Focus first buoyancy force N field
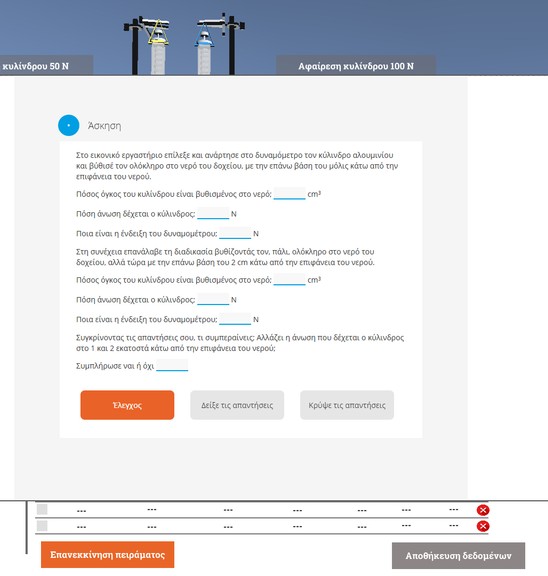Image resolution: width=548 pixels, height=576 pixels. point(213,213)
